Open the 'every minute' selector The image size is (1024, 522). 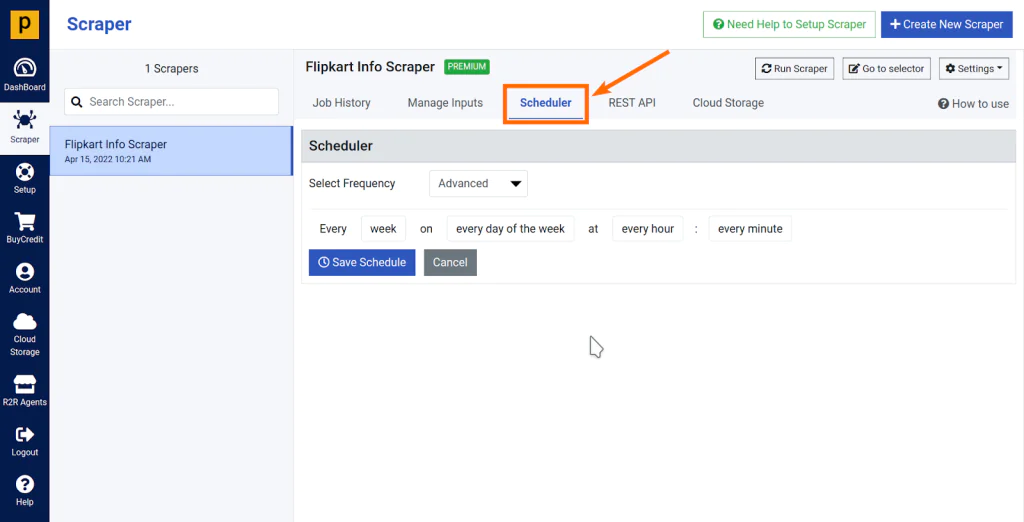[x=750, y=229]
